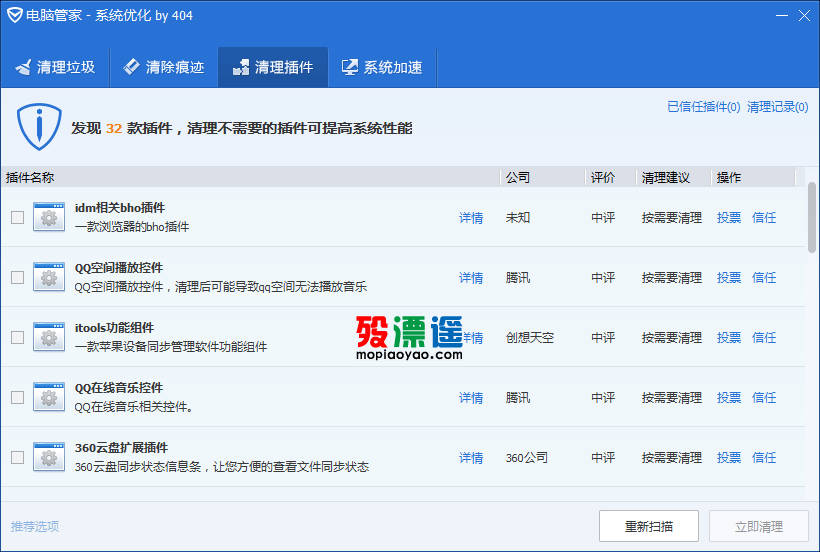
Task: Click the plugin icon for QQ空间播放控件
Action: (x=49, y=277)
